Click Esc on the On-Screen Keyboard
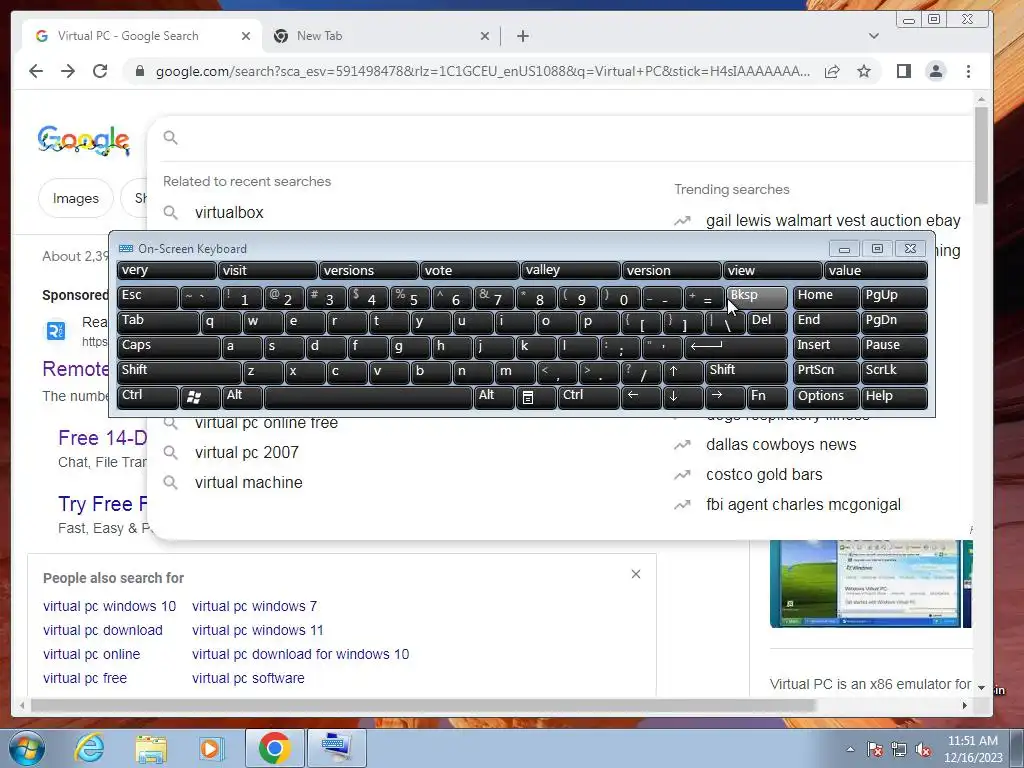This screenshot has height=768, width=1024. pyautogui.click(x=148, y=297)
